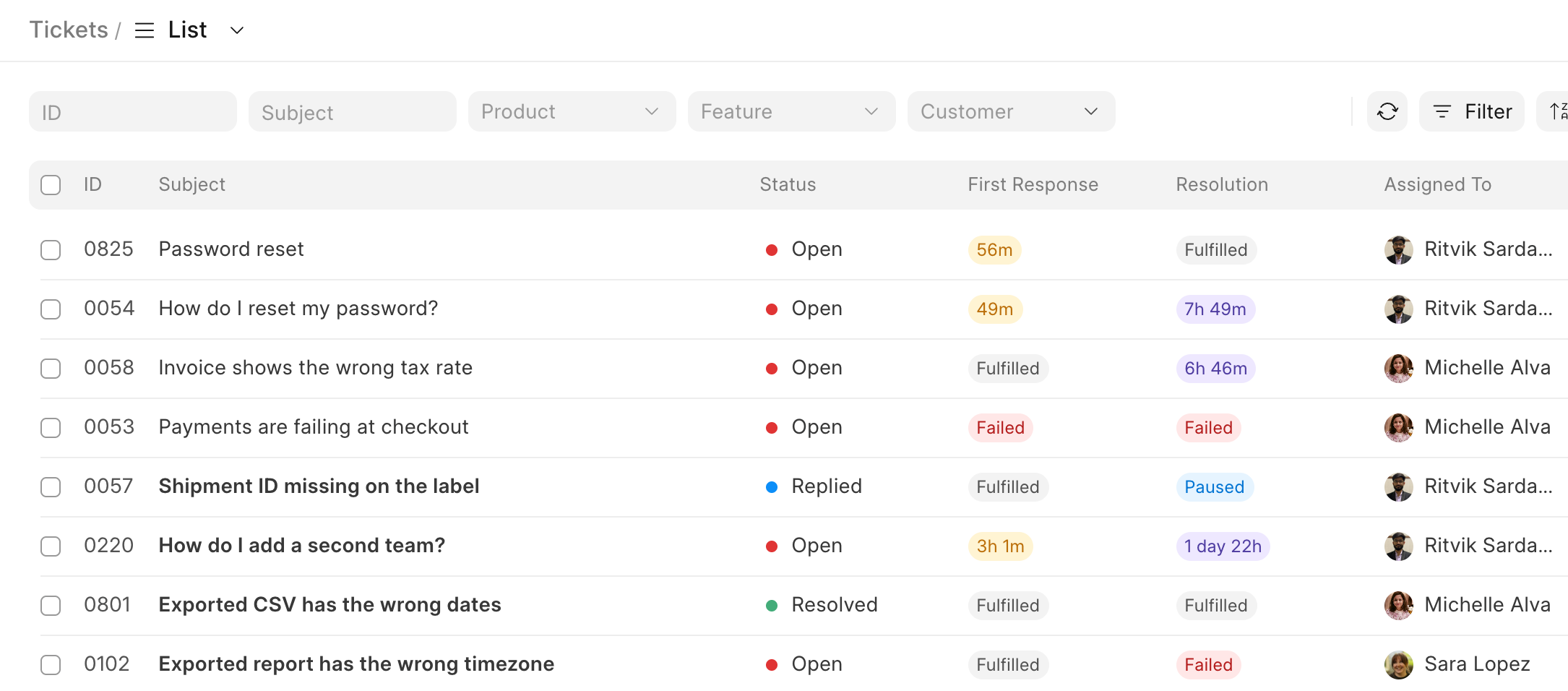Click the Filter button

[x=1471, y=111]
